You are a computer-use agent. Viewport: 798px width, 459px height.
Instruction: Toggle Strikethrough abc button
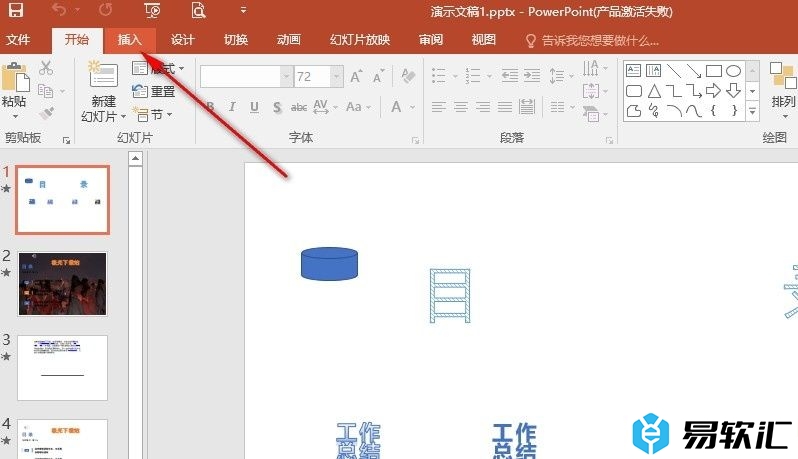coord(299,107)
